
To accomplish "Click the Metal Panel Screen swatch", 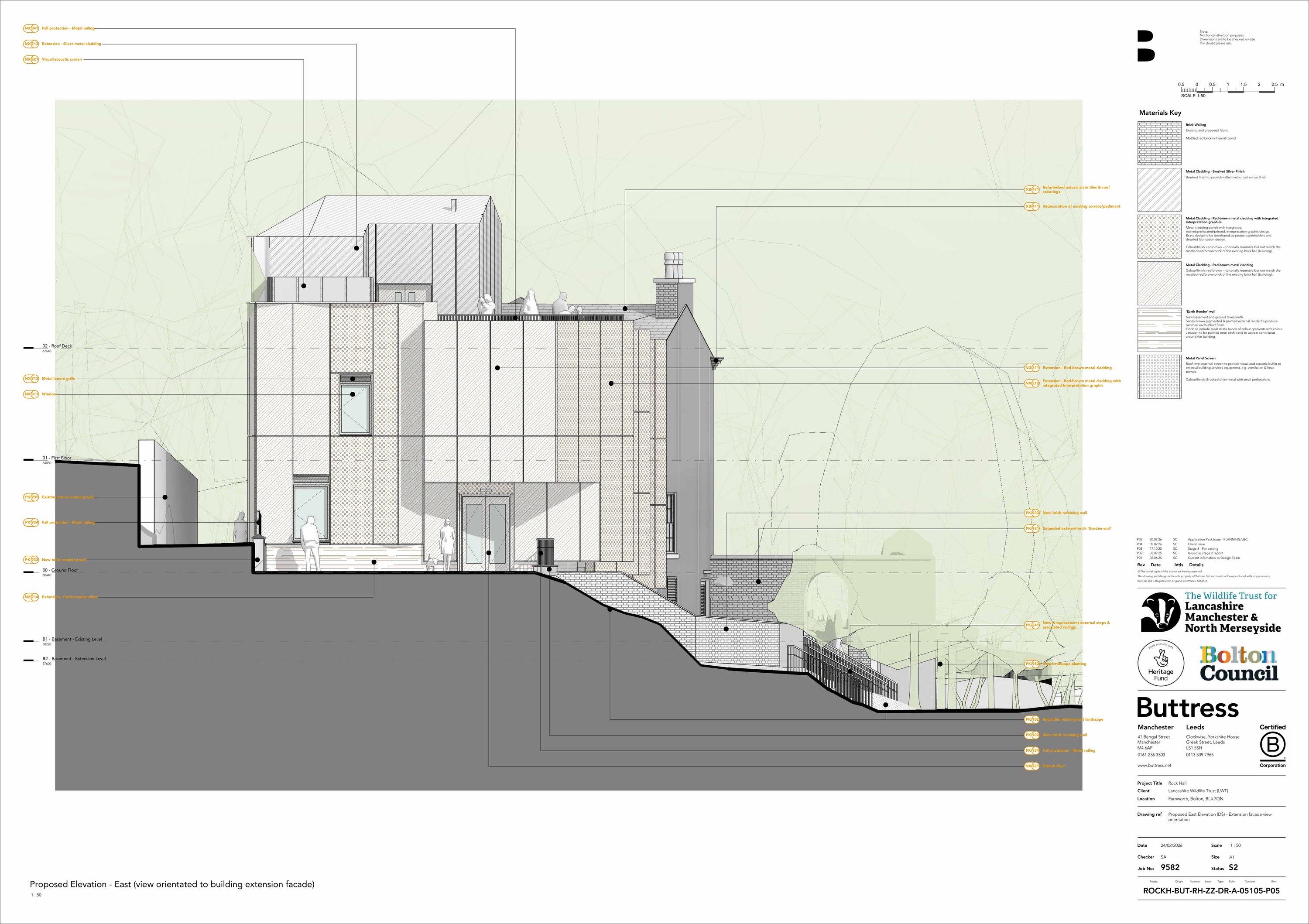I will click(1159, 377).
